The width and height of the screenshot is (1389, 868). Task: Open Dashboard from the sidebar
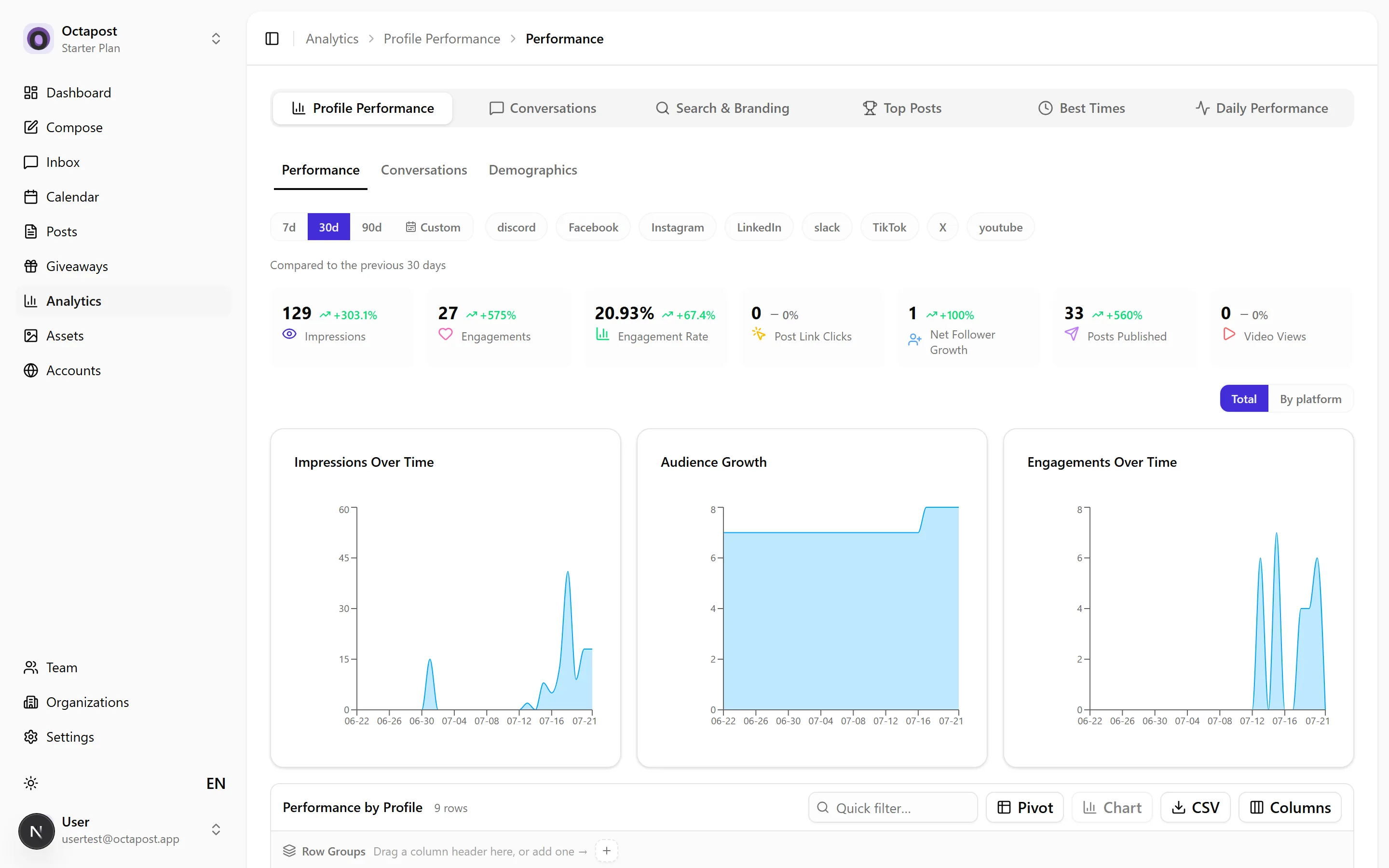(123, 93)
